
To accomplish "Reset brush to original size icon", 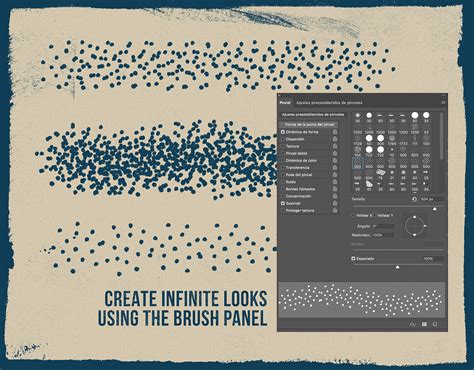I will coord(414,199).
